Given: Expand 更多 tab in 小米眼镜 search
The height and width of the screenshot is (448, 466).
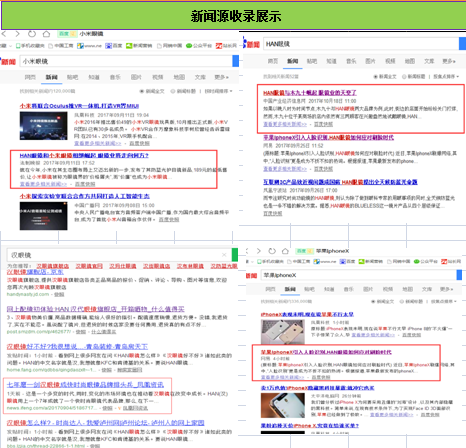Looking at the screenshot, I should (221, 77).
